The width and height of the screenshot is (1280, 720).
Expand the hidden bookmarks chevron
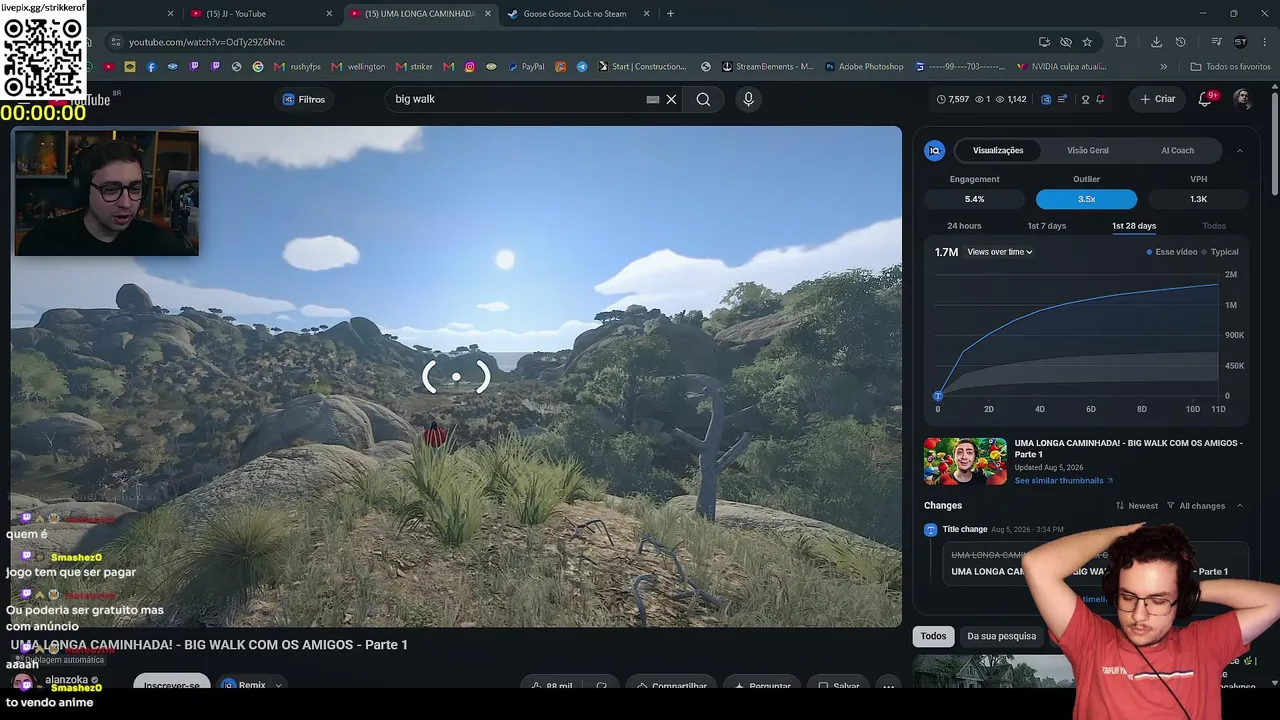(1163, 67)
